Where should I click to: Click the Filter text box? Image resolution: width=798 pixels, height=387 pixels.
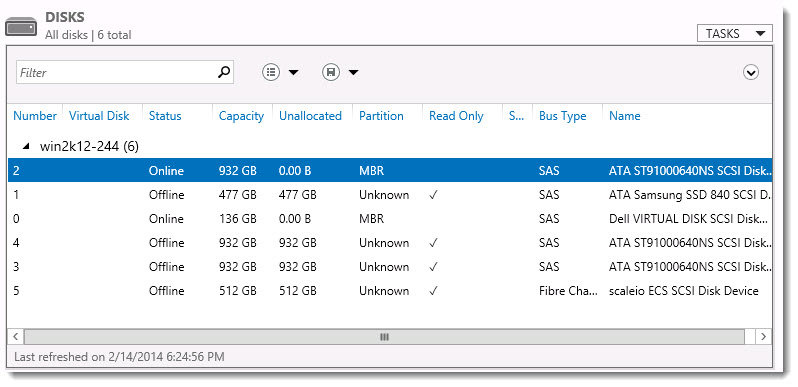125,72
